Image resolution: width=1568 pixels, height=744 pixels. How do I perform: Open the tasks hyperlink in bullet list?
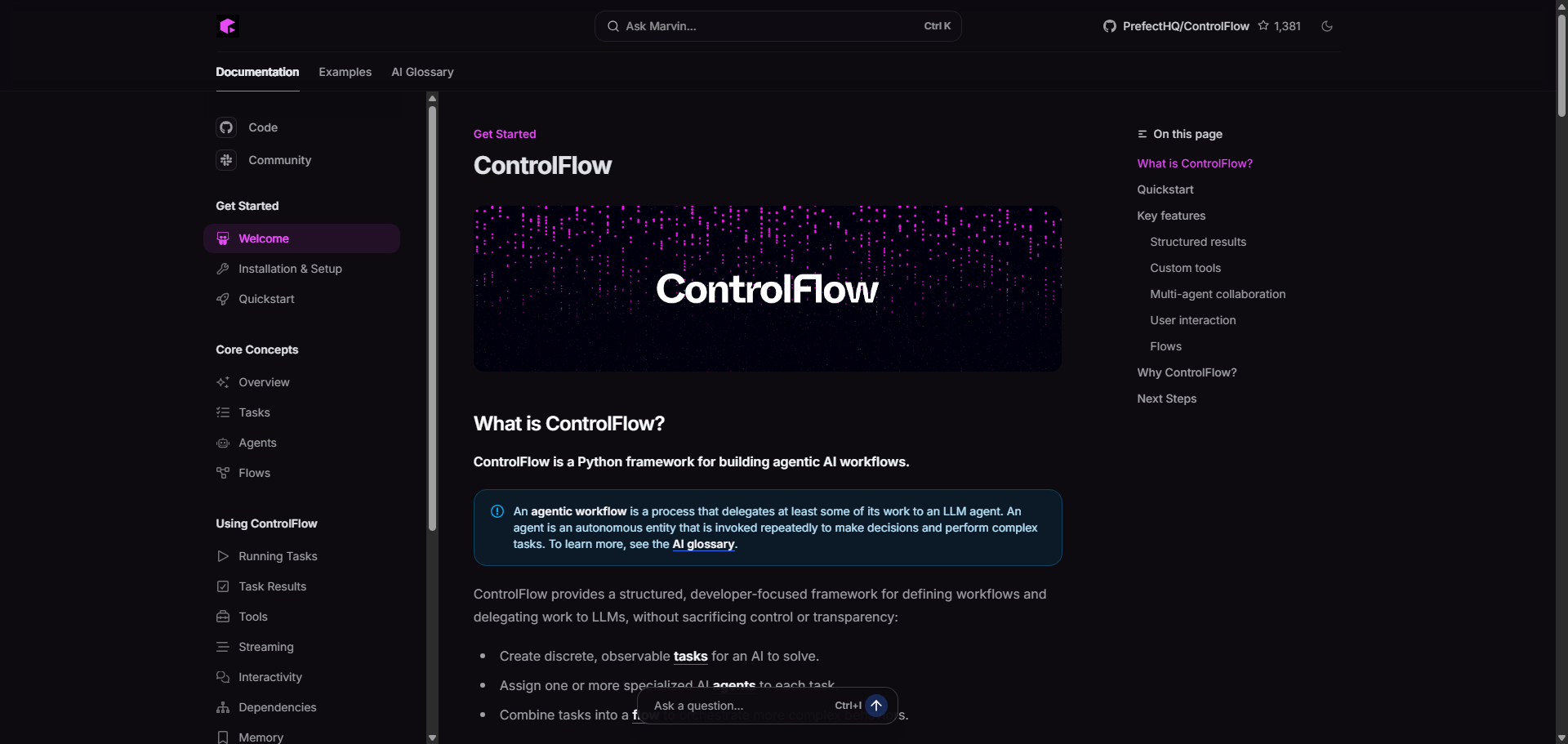click(690, 657)
